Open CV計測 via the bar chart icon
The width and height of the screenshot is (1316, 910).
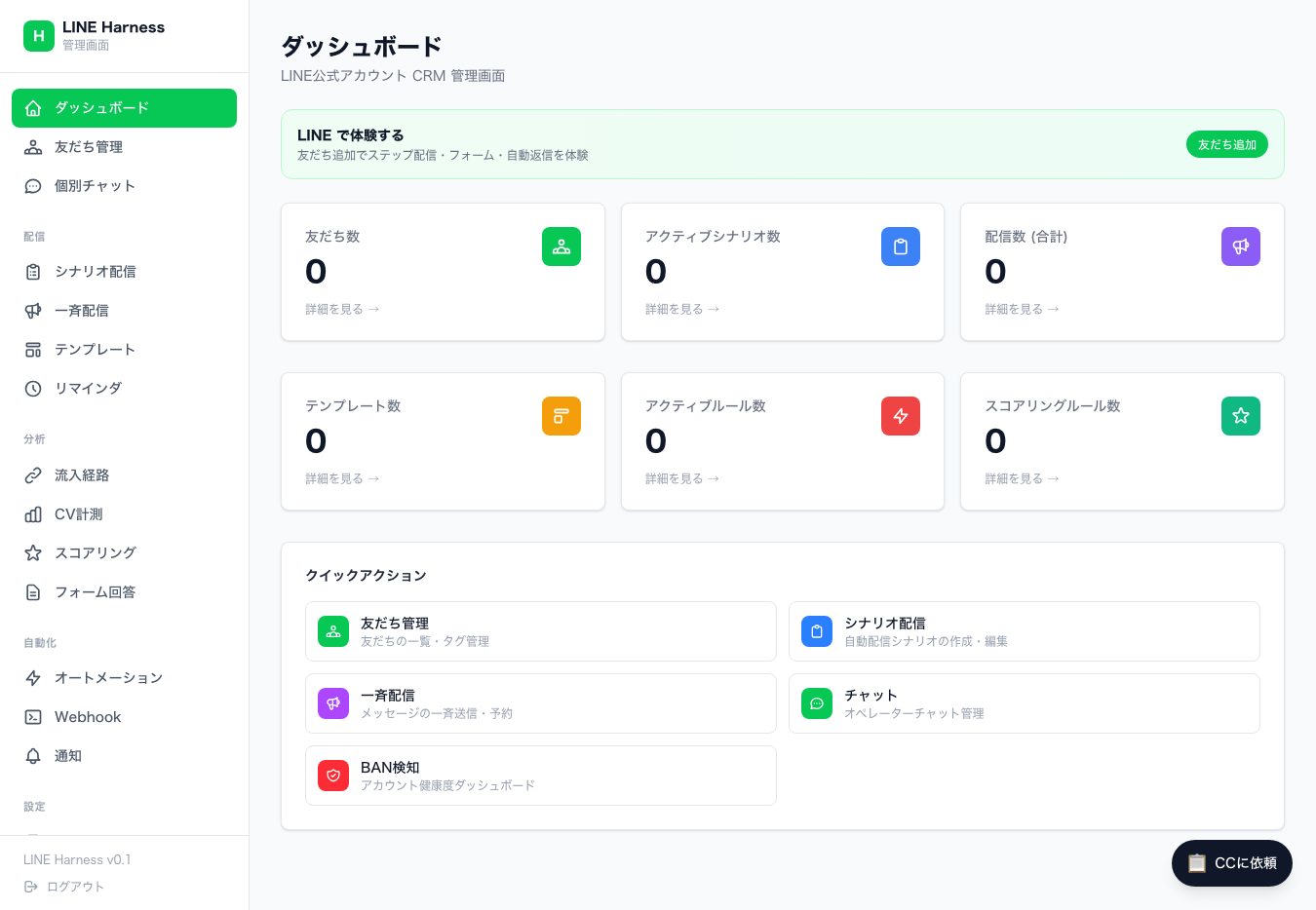pos(32,513)
